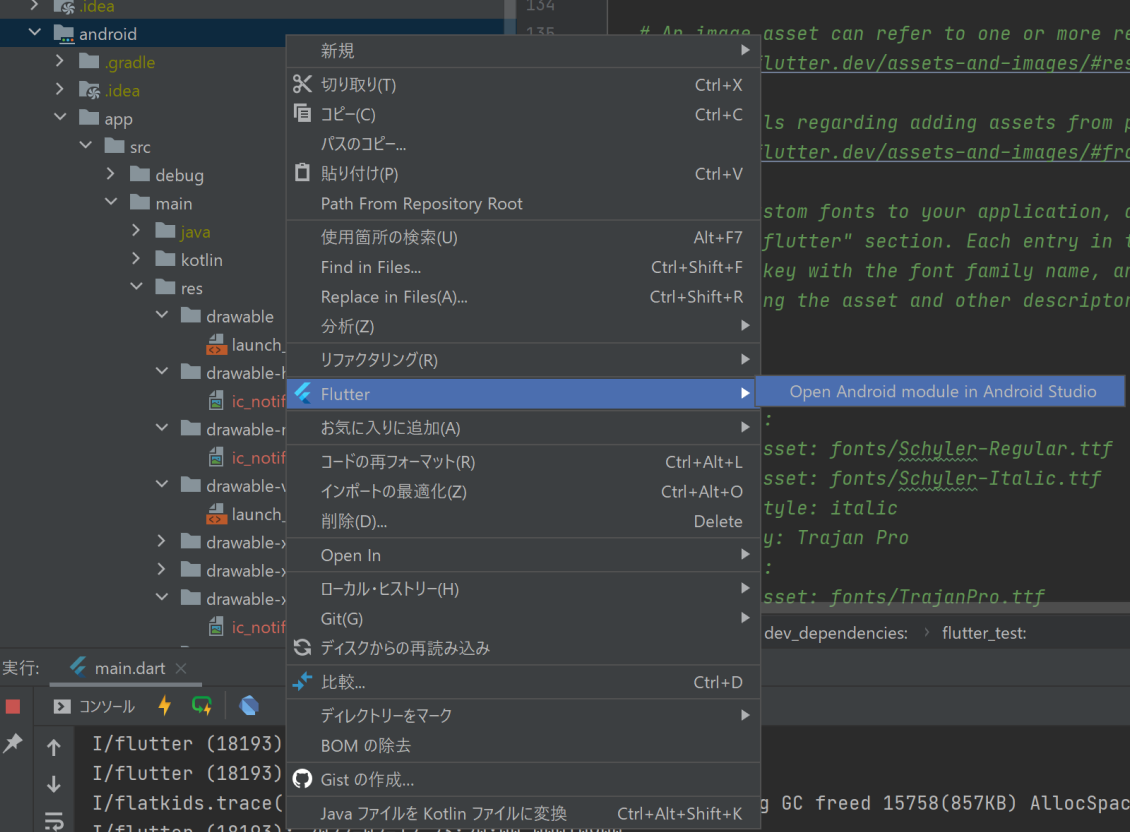Close the main.dart run tab
The height and width of the screenshot is (832, 1130).
(181, 668)
